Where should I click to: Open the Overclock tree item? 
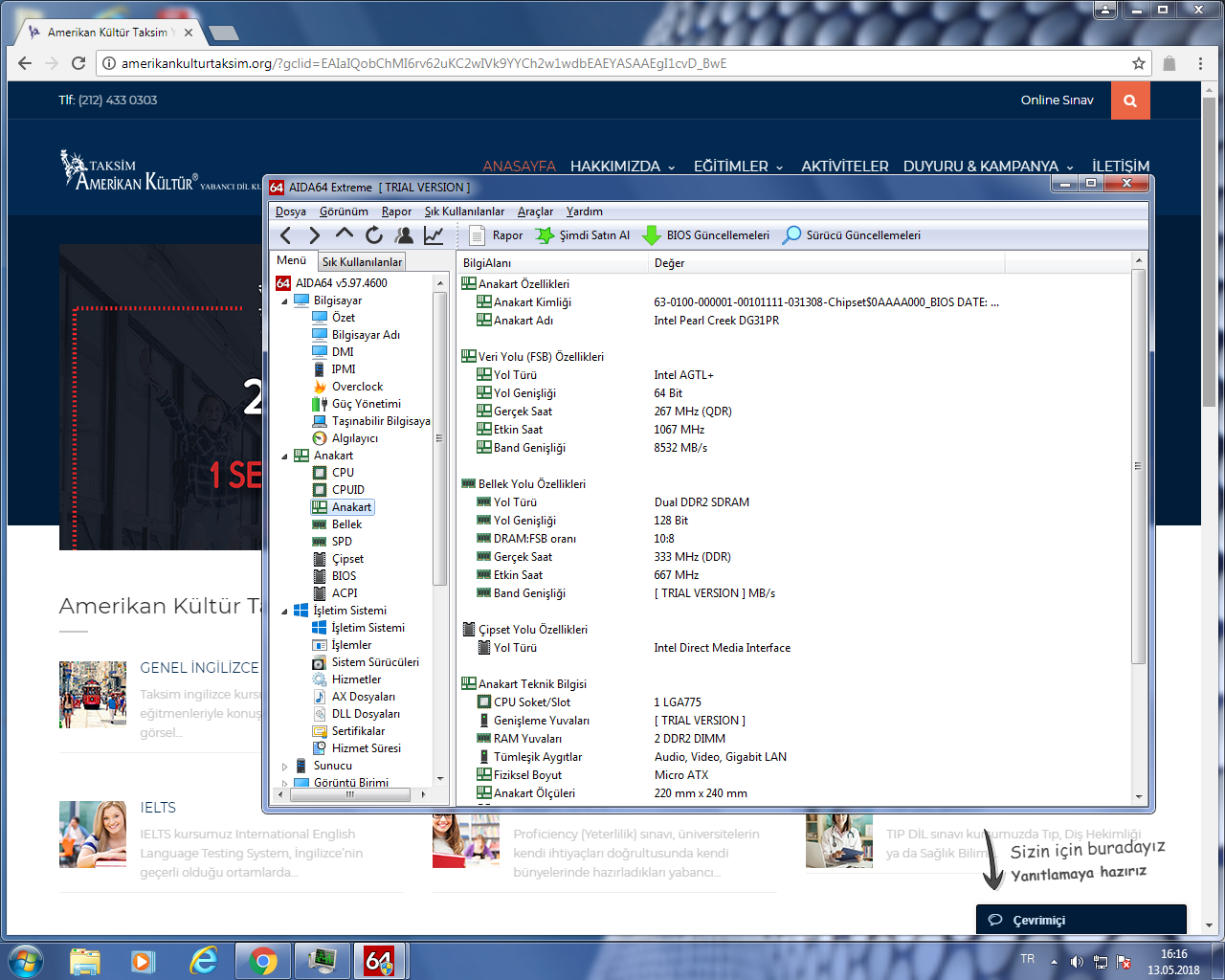[347, 387]
